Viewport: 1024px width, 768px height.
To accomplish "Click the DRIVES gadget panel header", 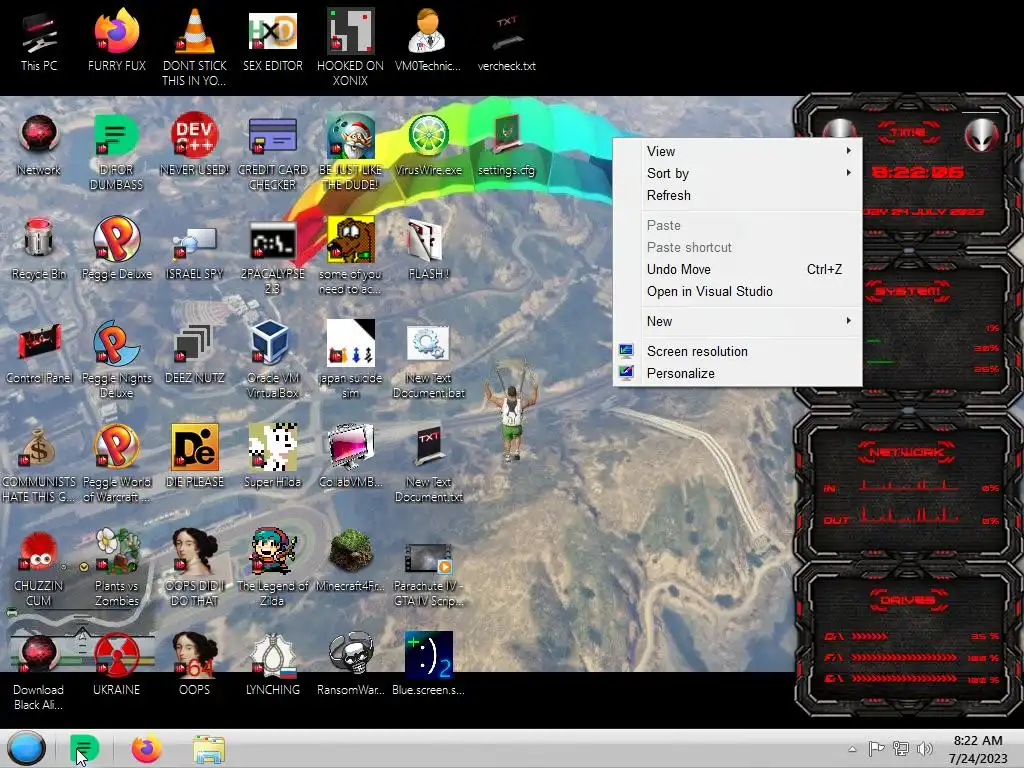I will [x=906, y=600].
